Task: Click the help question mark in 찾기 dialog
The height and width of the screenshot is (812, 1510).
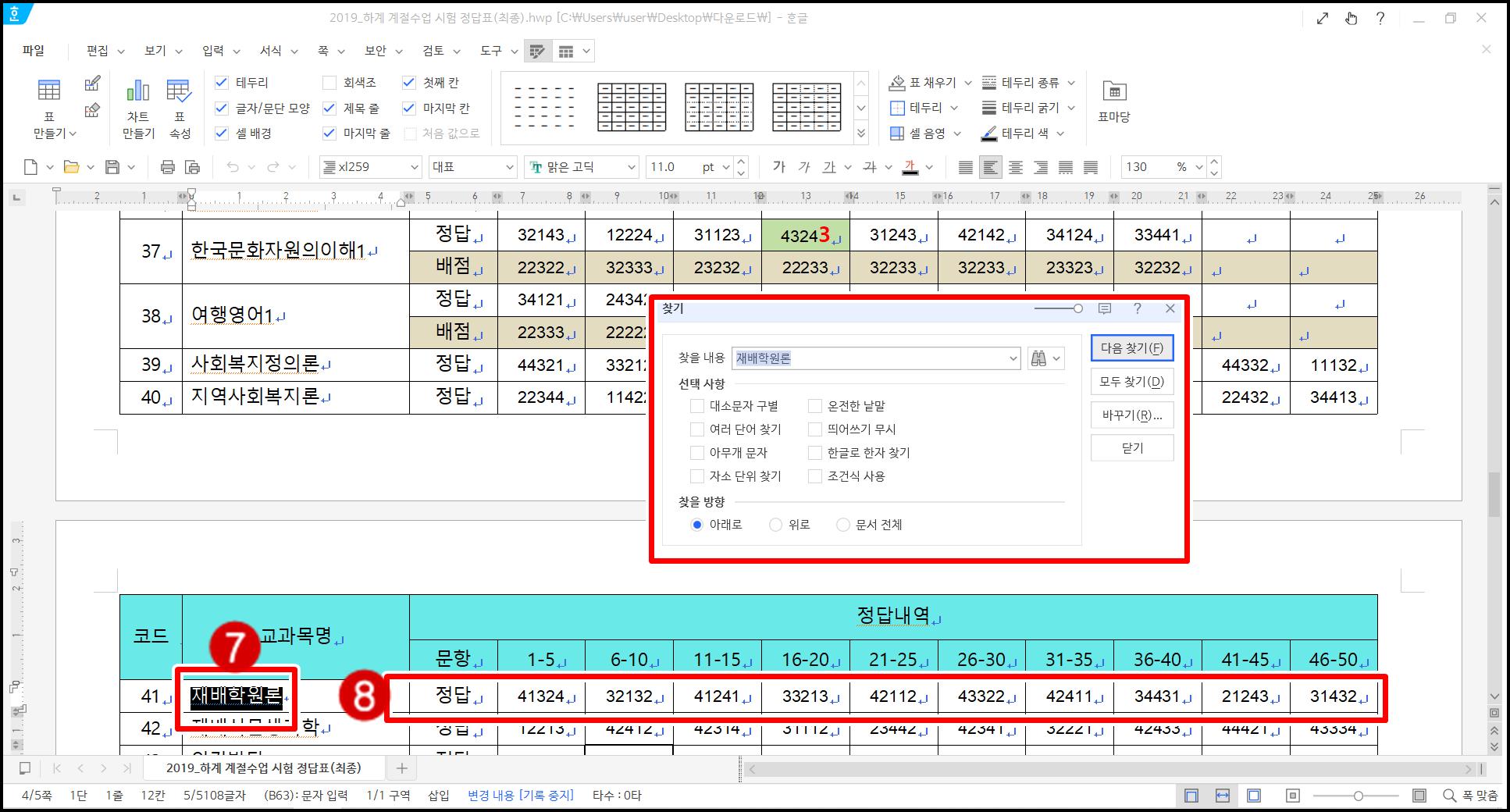Action: pos(1138,309)
